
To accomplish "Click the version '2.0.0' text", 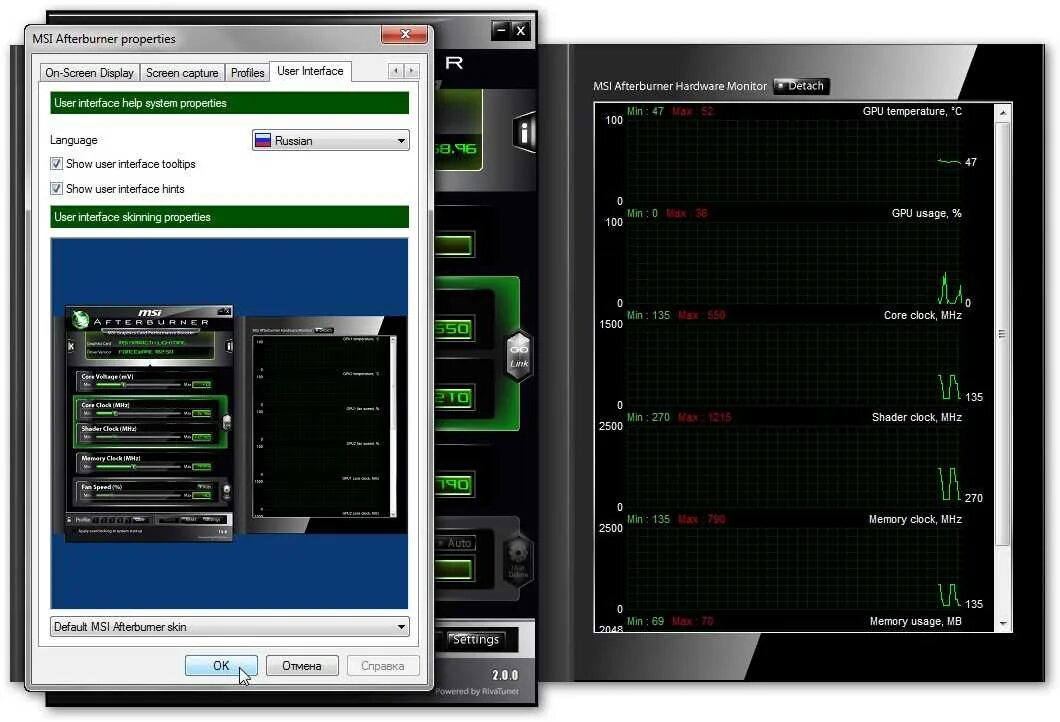I will [x=505, y=675].
